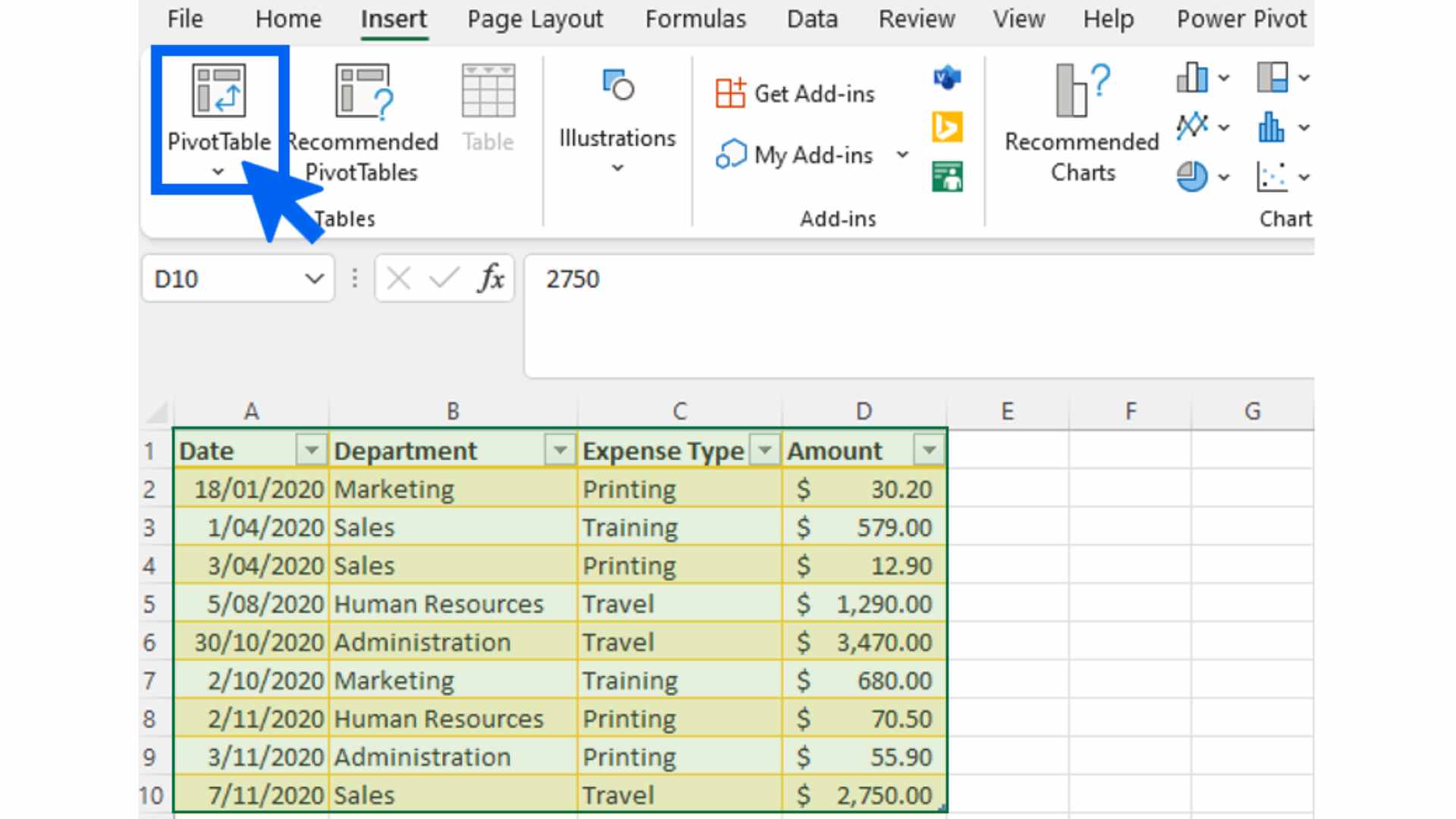The height and width of the screenshot is (819, 1456).
Task: Switch to the Power Pivot tab
Action: pyautogui.click(x=1241, y=19)
